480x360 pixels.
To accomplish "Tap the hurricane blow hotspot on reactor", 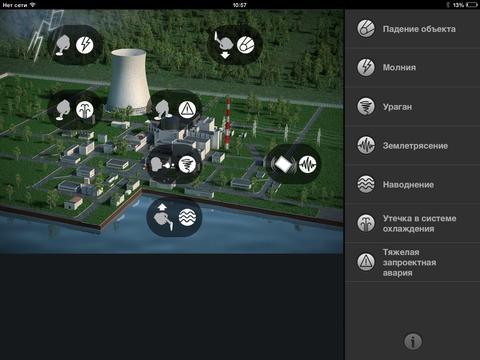I will pyautogui.click(x=174, y=164).
